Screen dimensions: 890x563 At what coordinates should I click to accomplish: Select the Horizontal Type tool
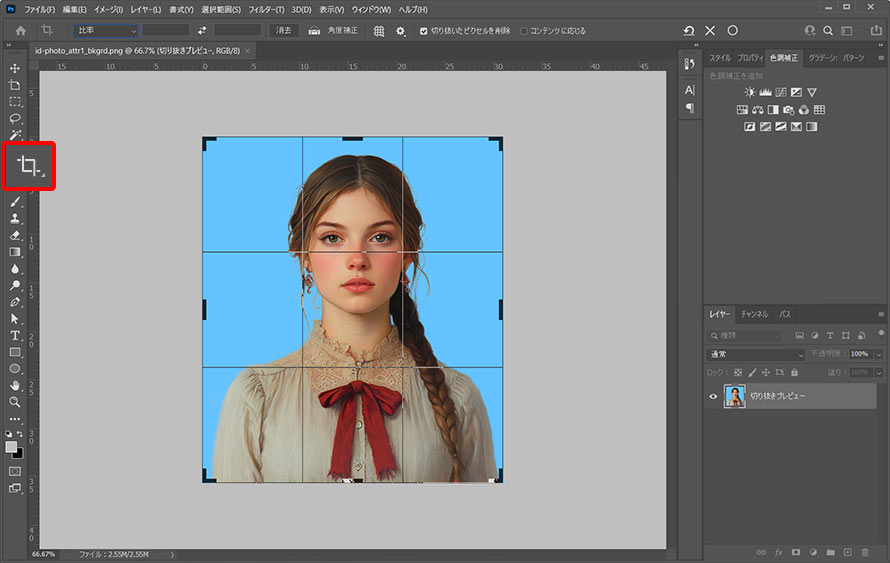(x=15, y=335)
